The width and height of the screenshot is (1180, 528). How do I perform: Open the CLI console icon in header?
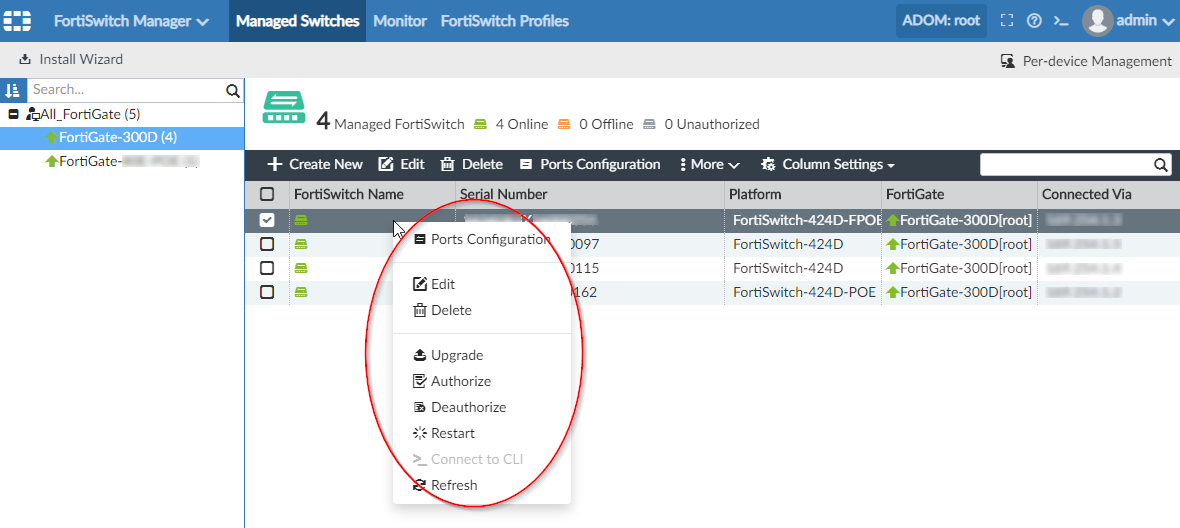1061,21
